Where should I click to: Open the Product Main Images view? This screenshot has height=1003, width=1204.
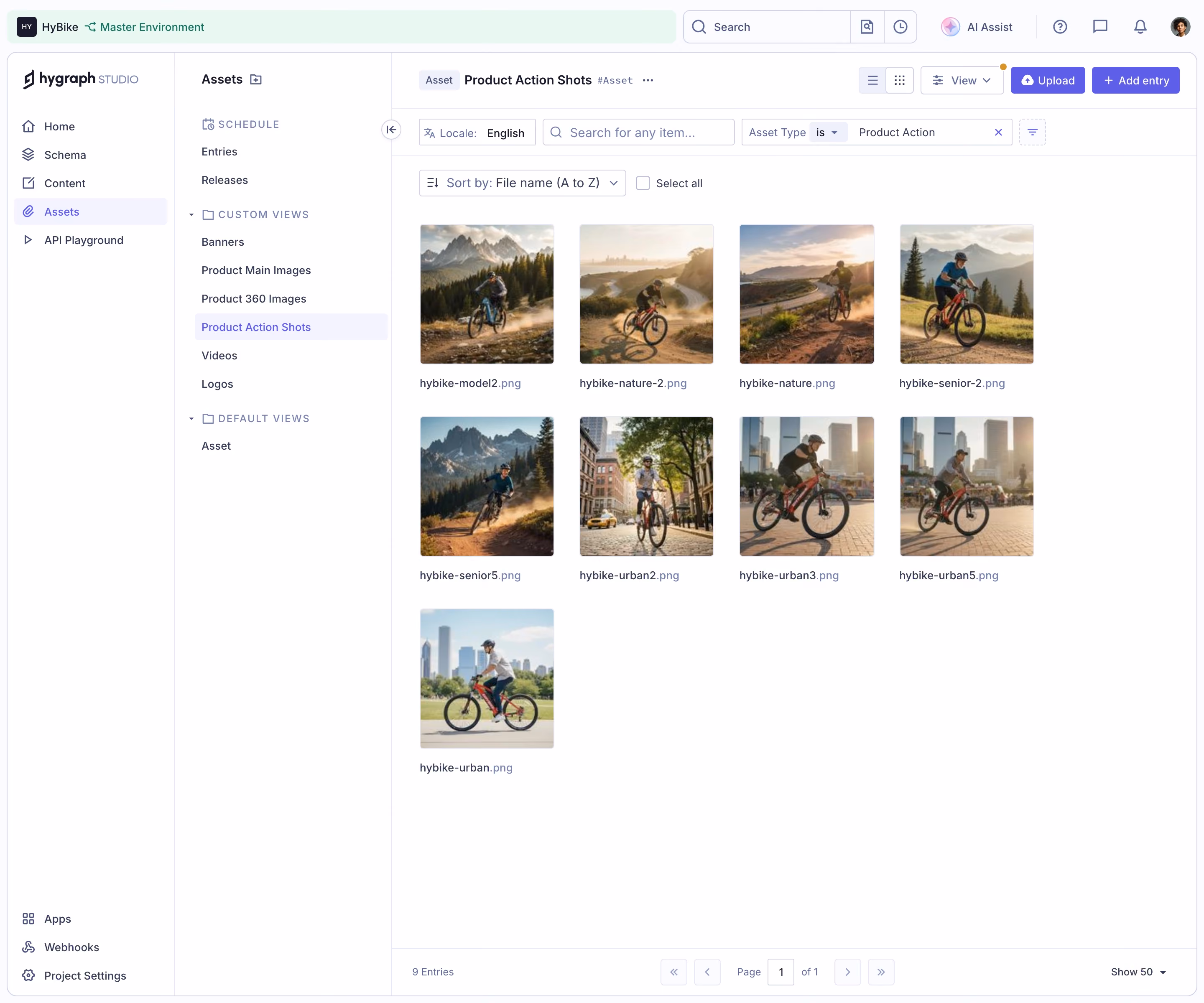point(256,270)
